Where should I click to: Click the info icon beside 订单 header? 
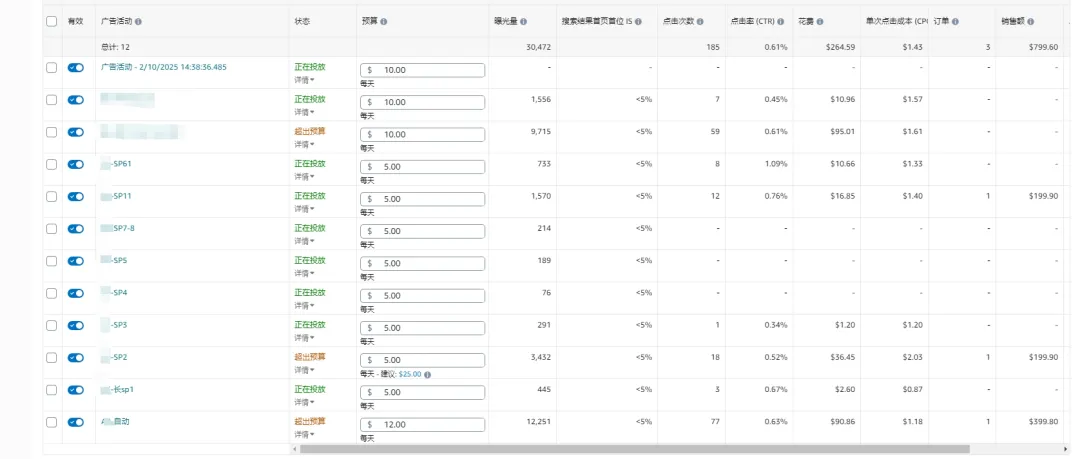click(955, 22)
